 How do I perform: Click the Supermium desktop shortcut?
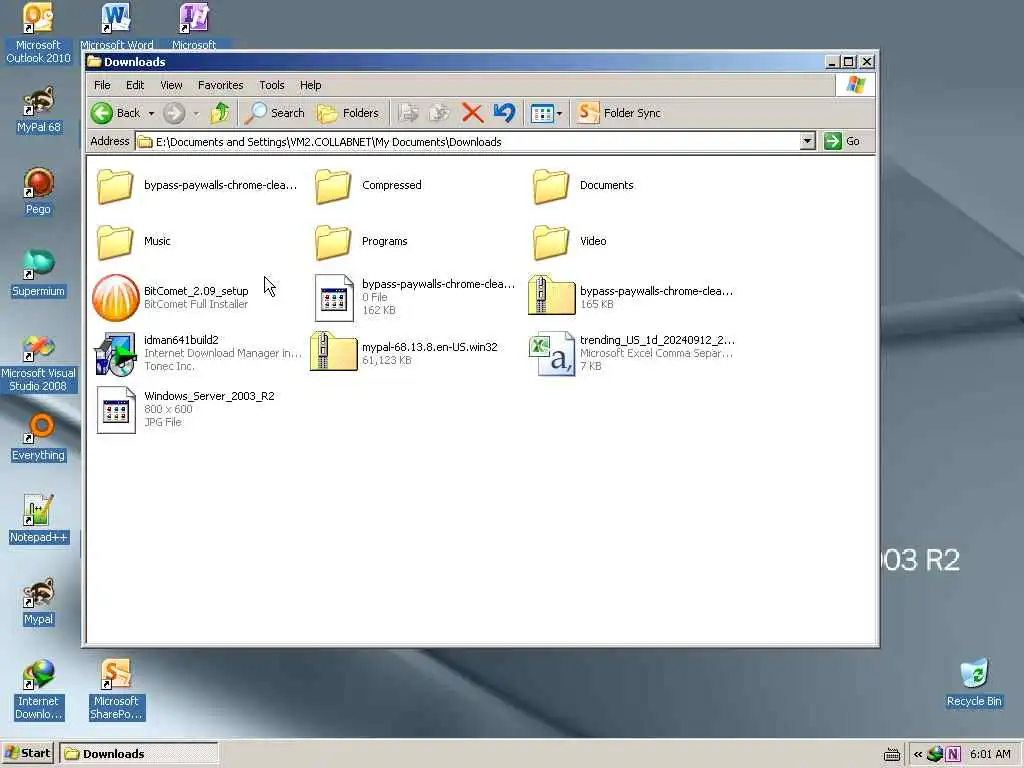coord(38,274)
